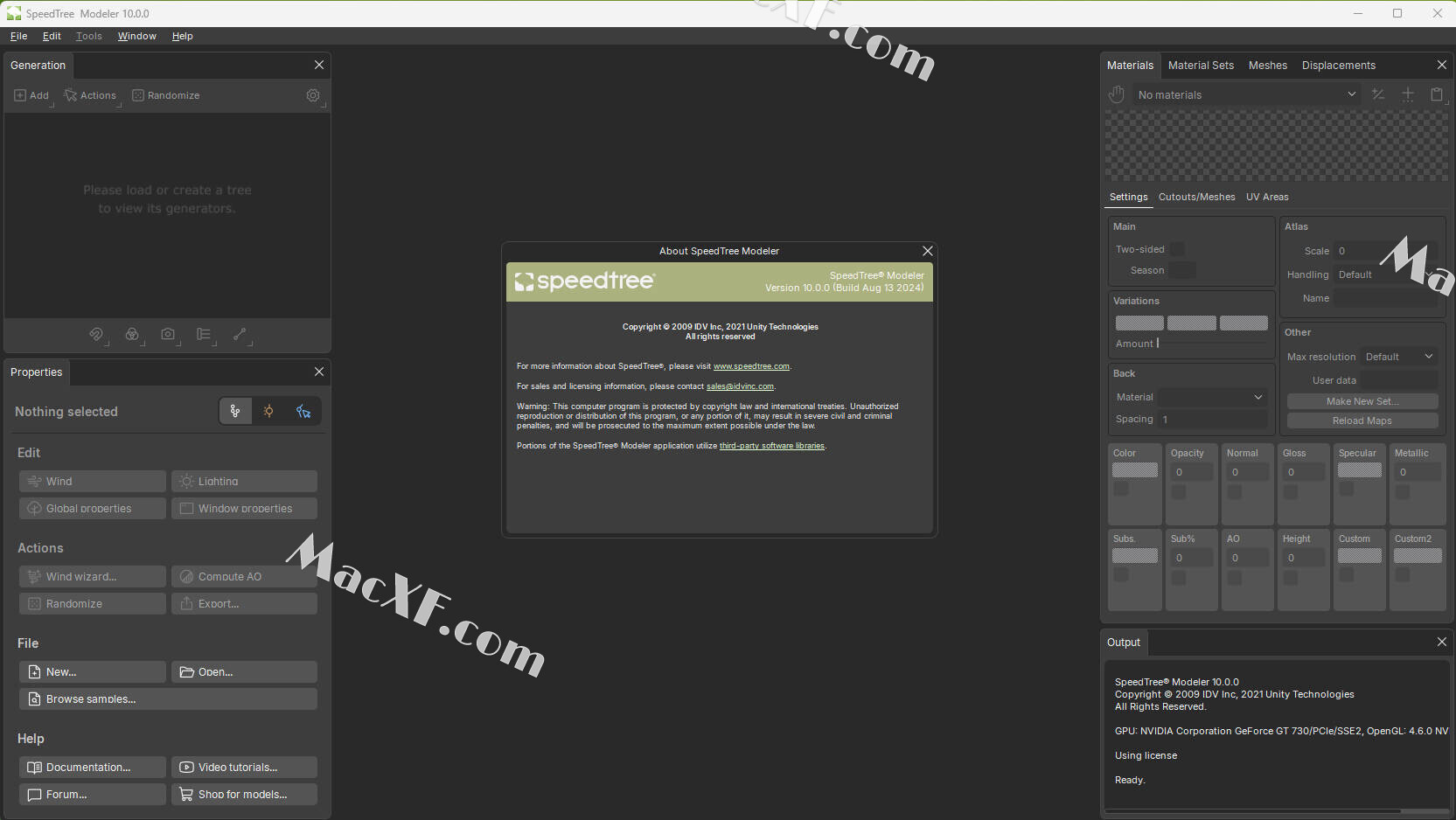Screen dimensions: 1456x820
Task: Select the orange light mode in Properties
Action: [268, 411]
